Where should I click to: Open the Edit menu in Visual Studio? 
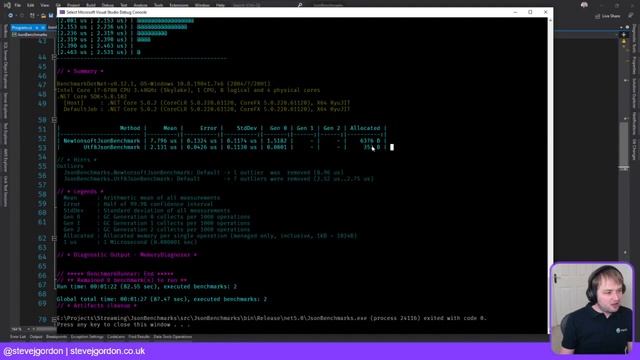pyautogui.click(x=31, y=5)
